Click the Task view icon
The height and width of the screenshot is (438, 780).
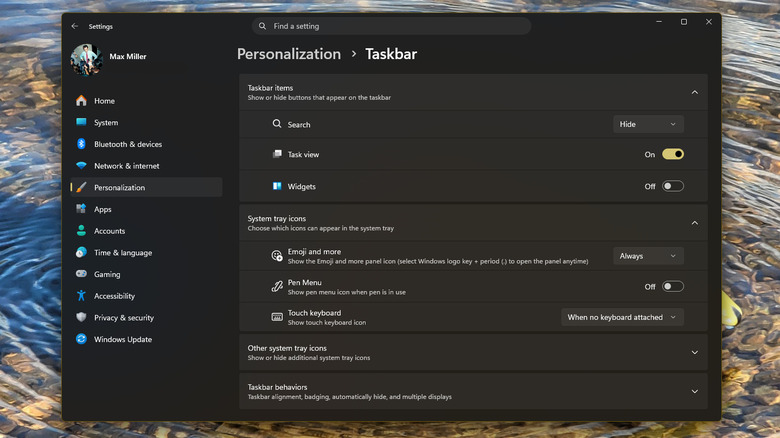point(277,154)
